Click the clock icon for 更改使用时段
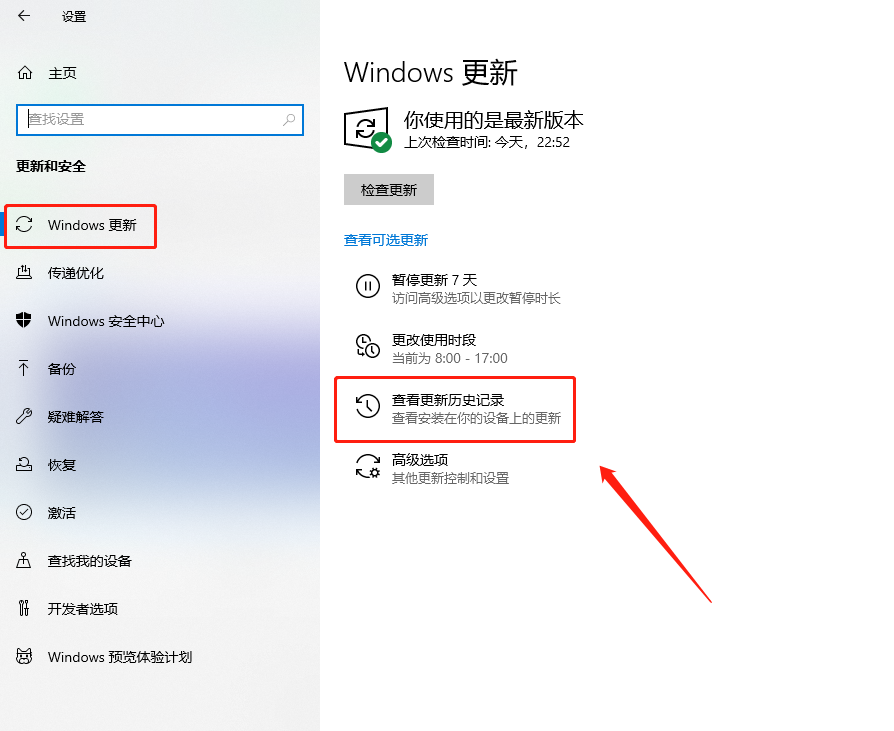The height and width of the screenshot is (731, 894). 368,346
